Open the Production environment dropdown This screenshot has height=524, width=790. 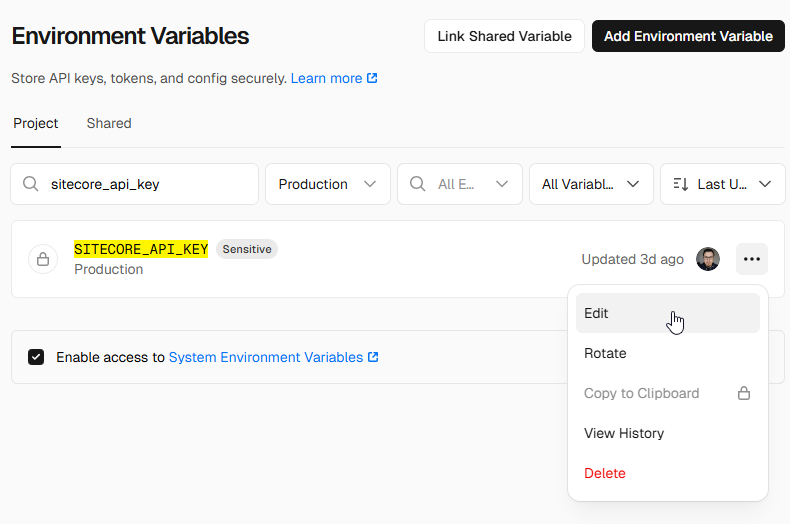328,184
